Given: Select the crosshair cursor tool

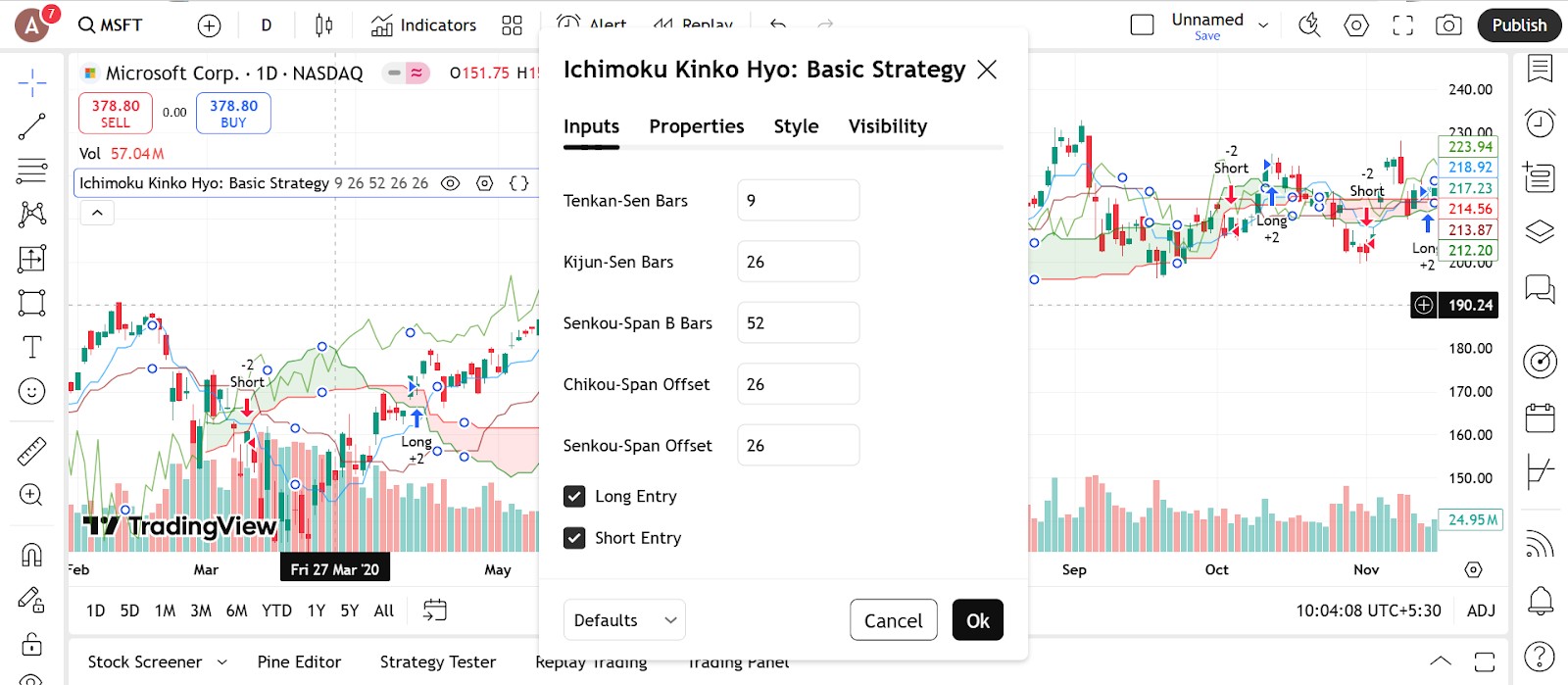Looking at the screenshot, I should pyautogui.click(x=32, y=83).
